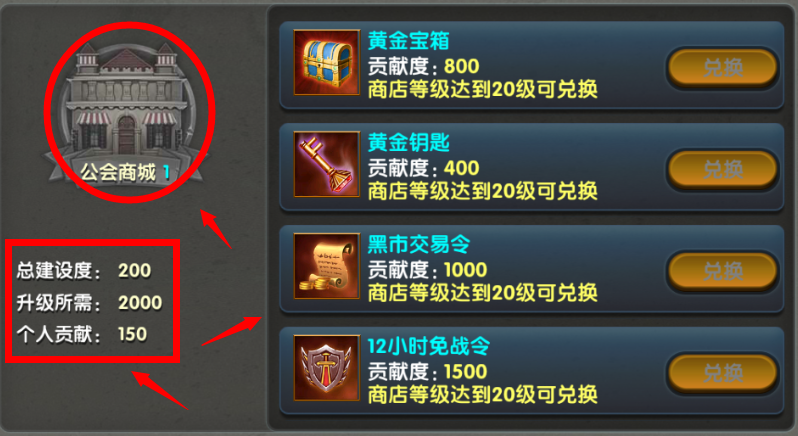Click the 12小时免战令 item name
The height and width of the screenshot is (436, 798).
429,346
